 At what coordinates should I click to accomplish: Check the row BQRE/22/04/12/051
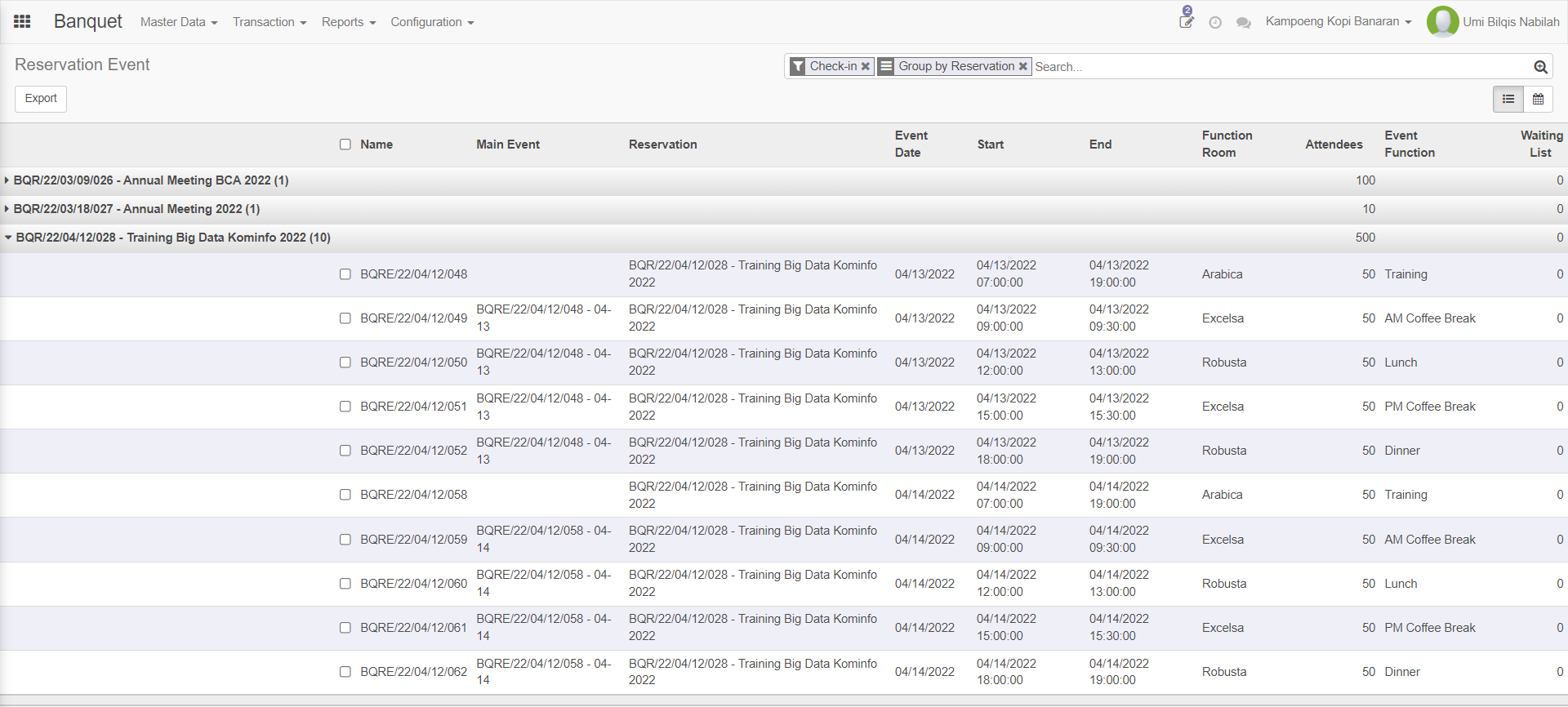pyautogui.click(x=345, y=407)
